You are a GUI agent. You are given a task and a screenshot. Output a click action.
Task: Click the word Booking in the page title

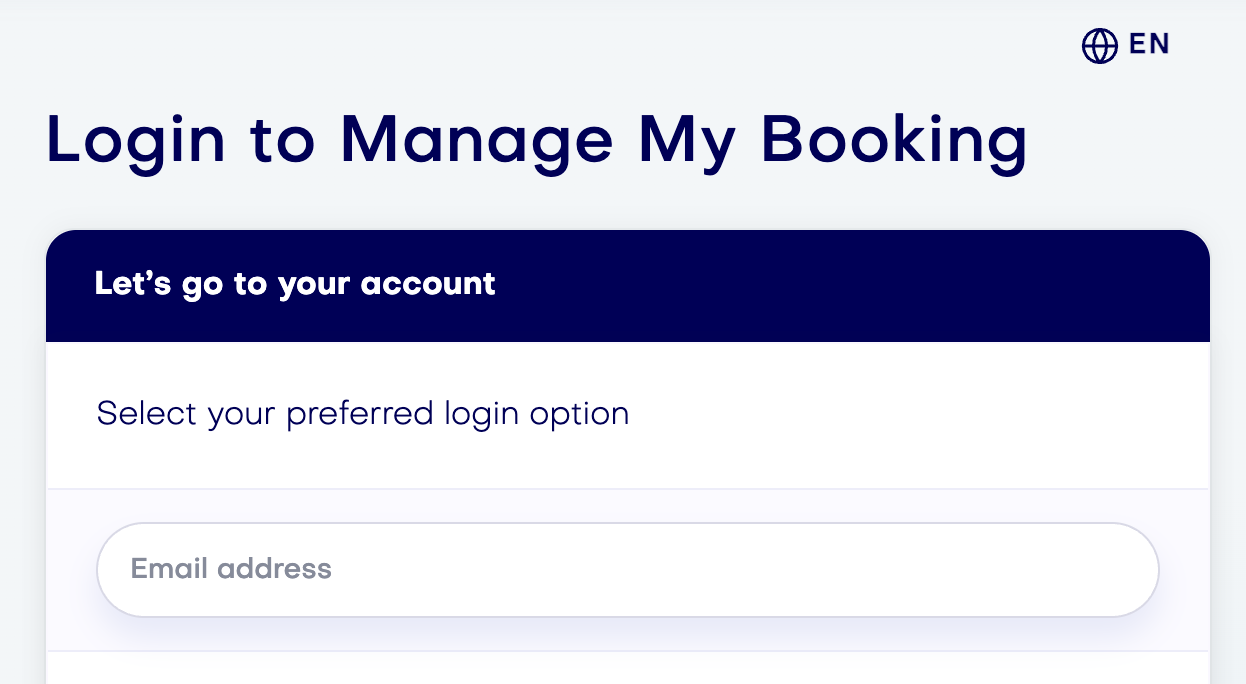click(894, 142)
